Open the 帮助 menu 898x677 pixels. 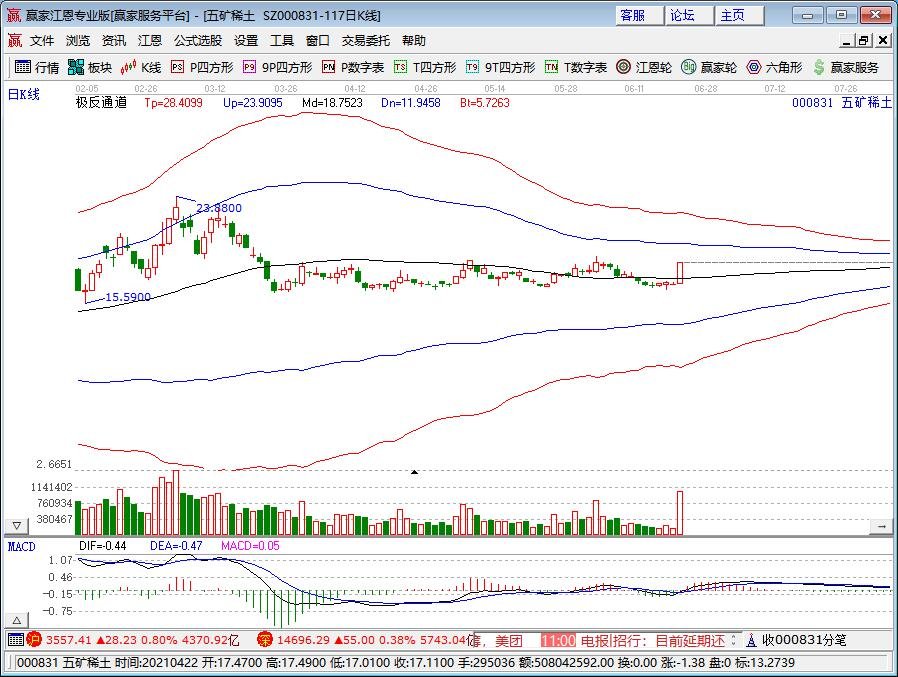(413, 41)
